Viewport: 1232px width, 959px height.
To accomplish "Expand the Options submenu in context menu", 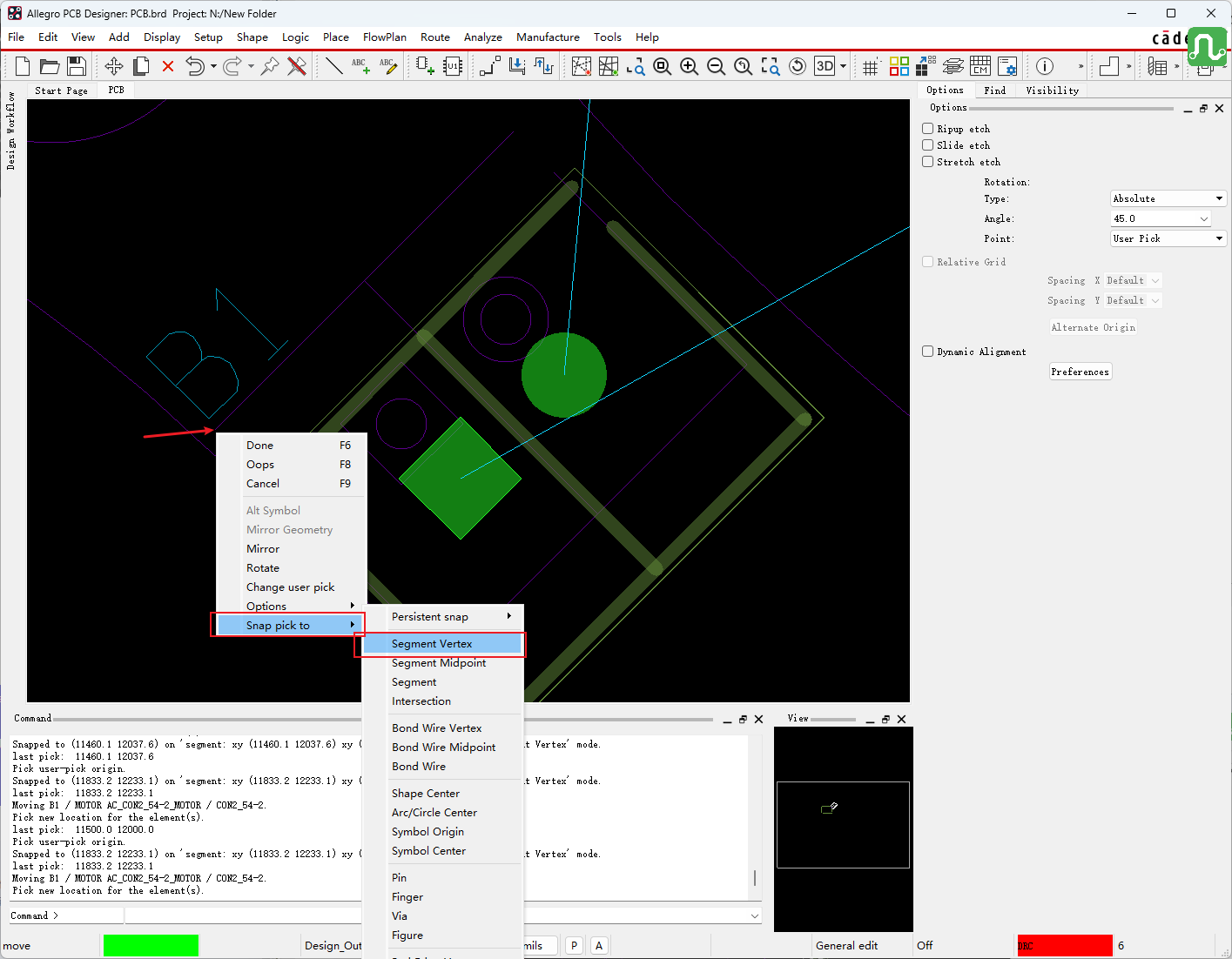I will pyautogui.click(x=291, y=607).
